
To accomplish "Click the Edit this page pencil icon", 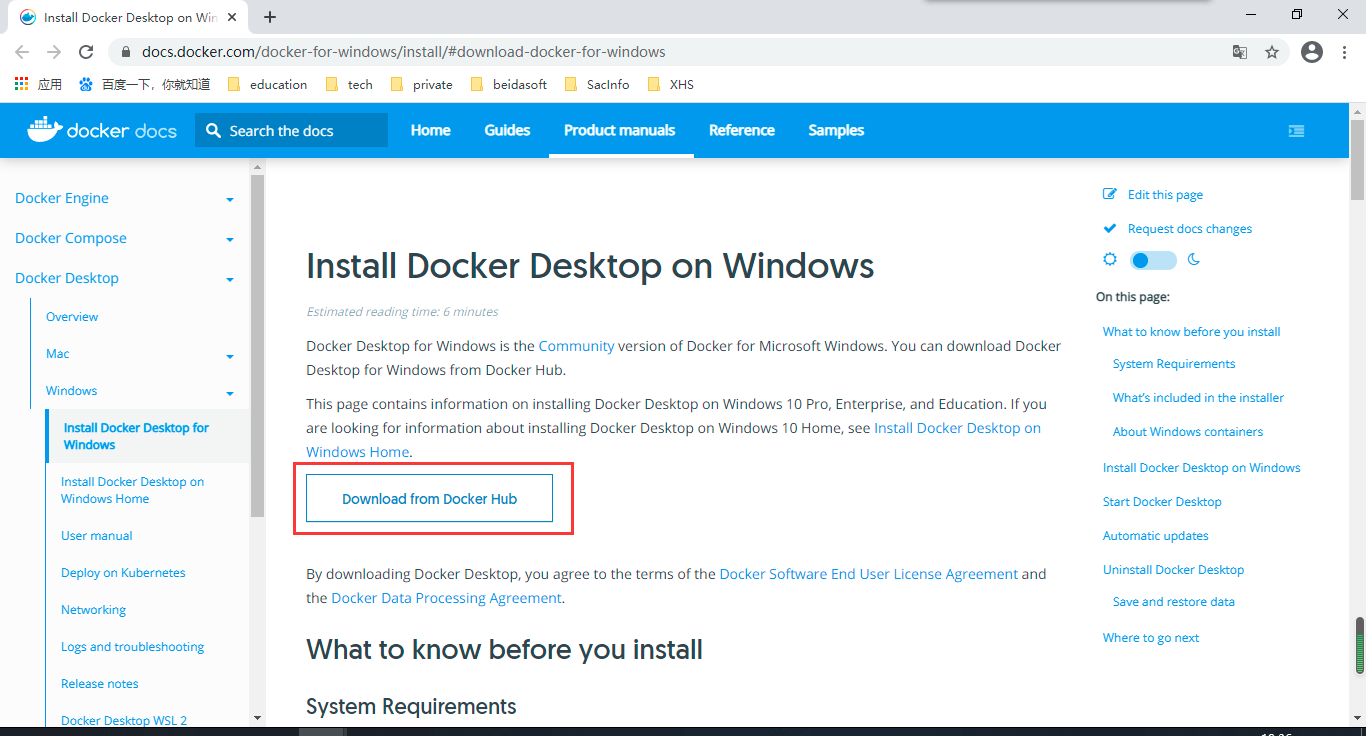I will (1109, 194).
